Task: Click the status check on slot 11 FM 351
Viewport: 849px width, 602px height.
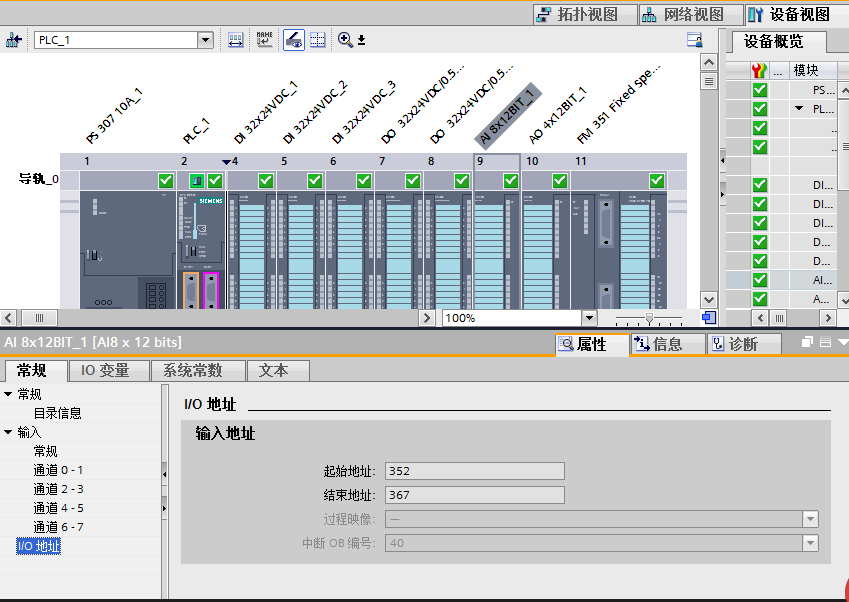Action: [x=657, y=180]
